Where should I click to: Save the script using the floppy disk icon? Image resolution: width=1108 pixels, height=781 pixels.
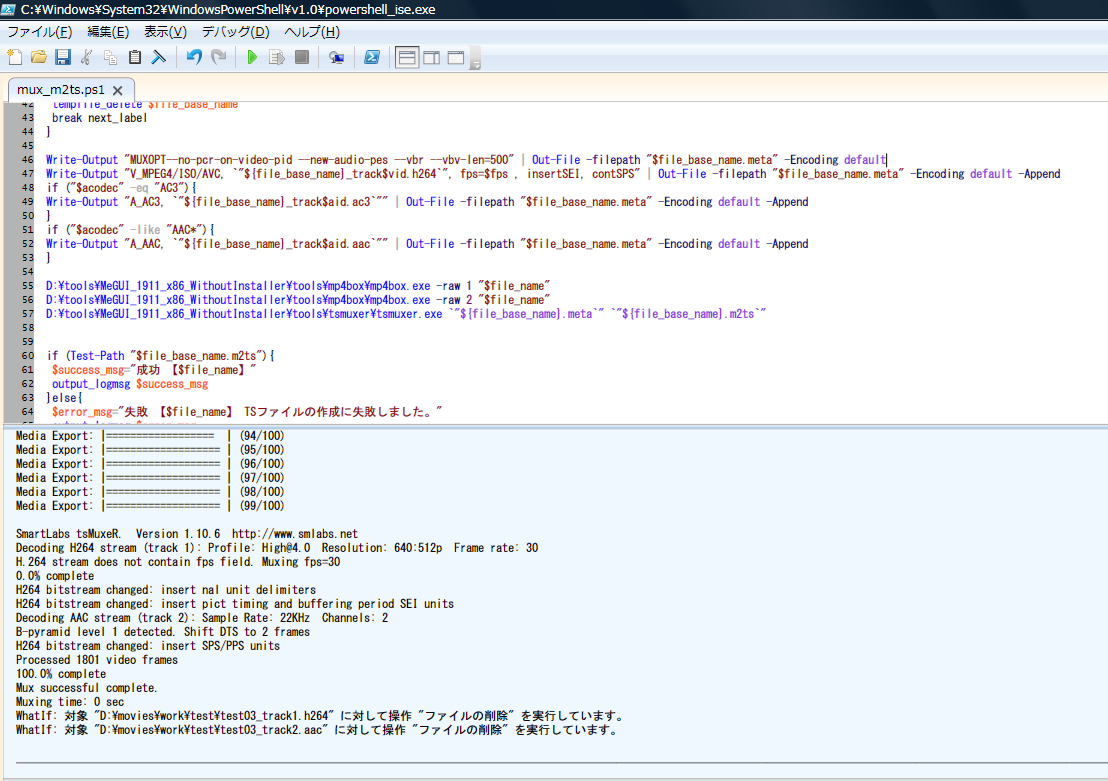coord(62,57)
